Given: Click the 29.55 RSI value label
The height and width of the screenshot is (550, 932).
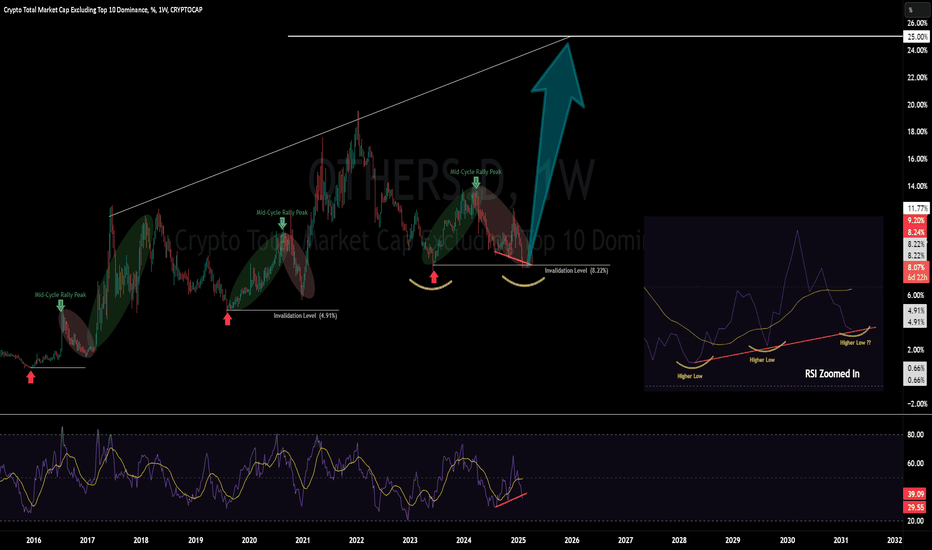Looking at the screenshot, I should 916,507.
